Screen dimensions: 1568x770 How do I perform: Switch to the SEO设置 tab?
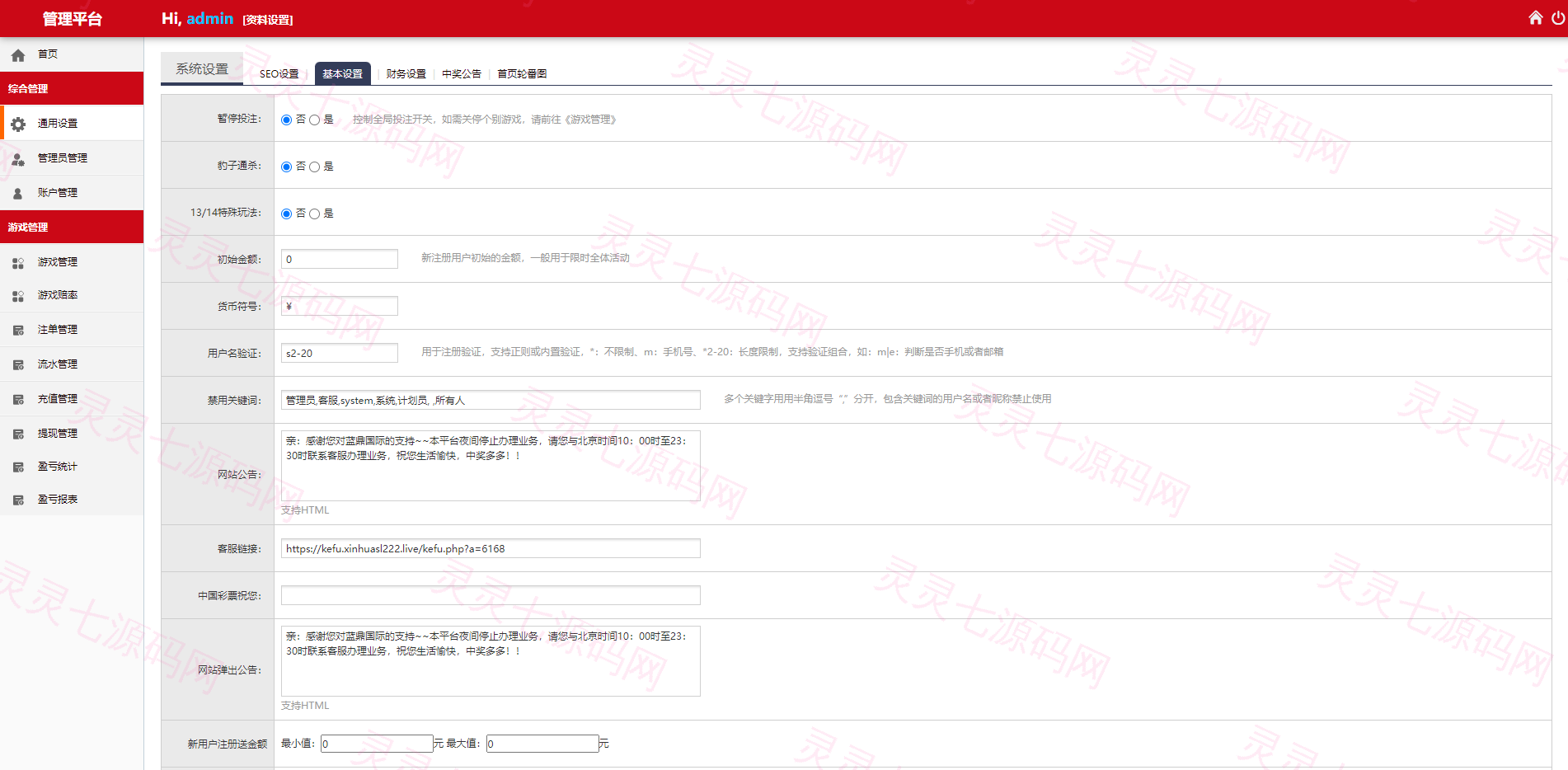(x=279, y=73)
